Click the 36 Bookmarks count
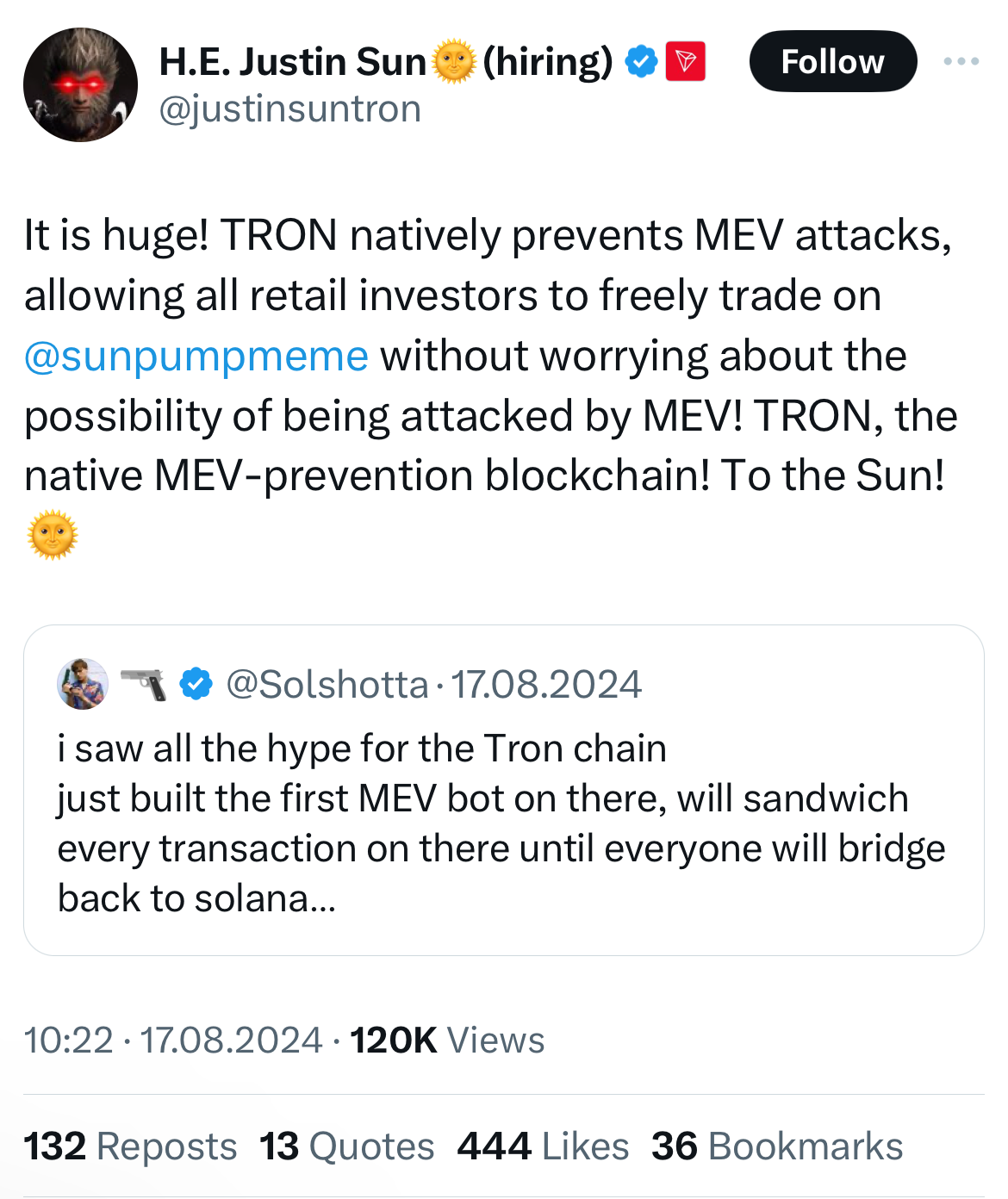 pos(777,1146)
